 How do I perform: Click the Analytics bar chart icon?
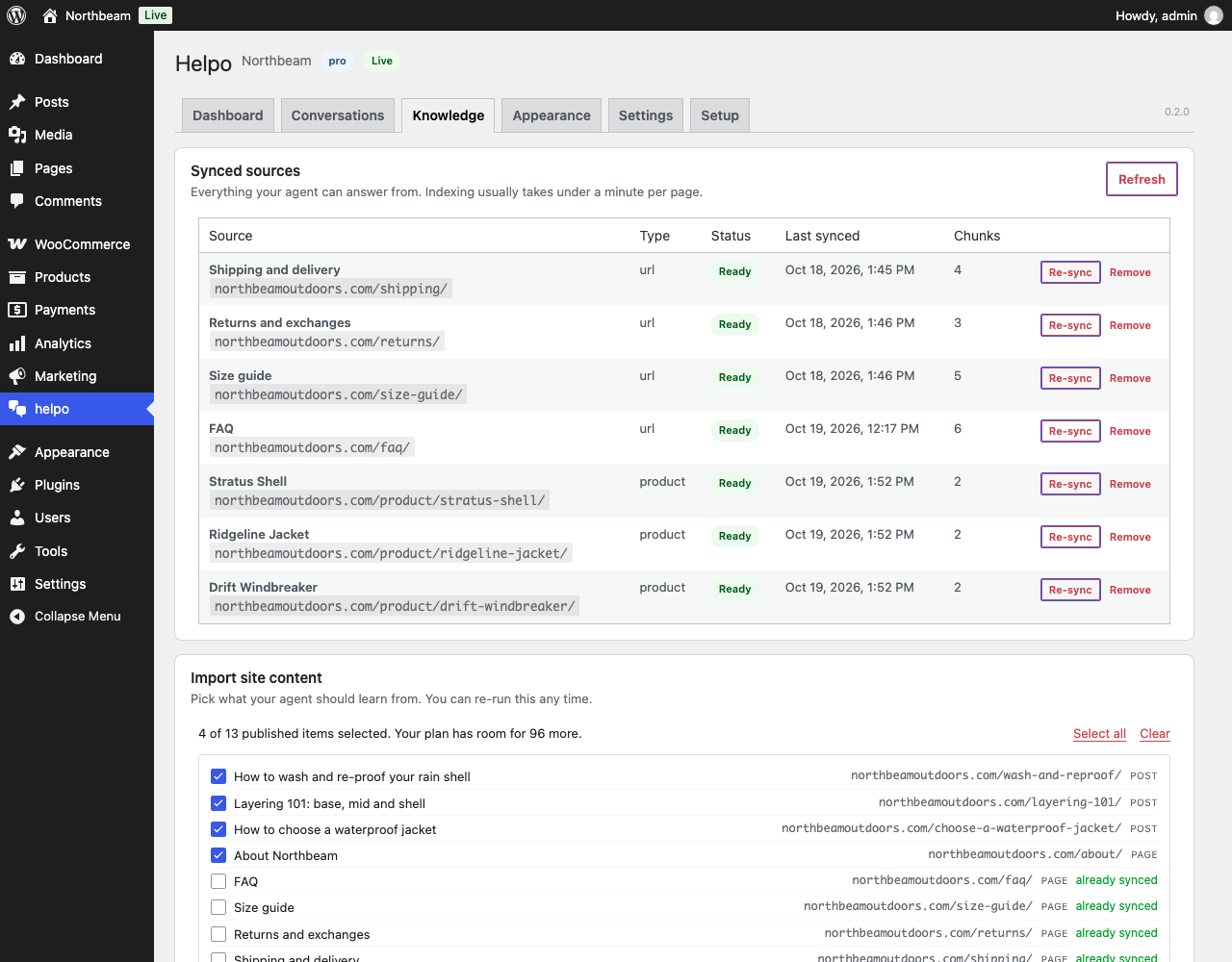(17, 343)
